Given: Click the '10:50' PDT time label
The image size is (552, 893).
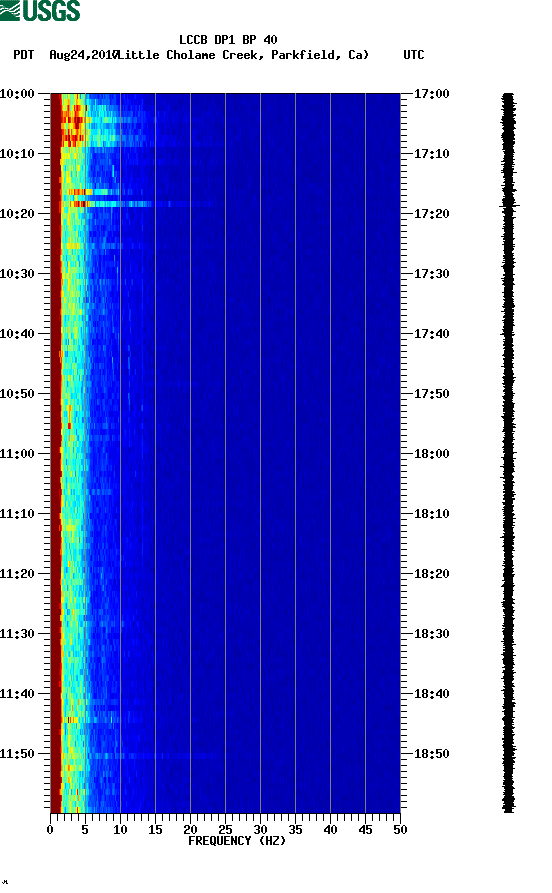Looking at the screenshot, I should point(17,394).
